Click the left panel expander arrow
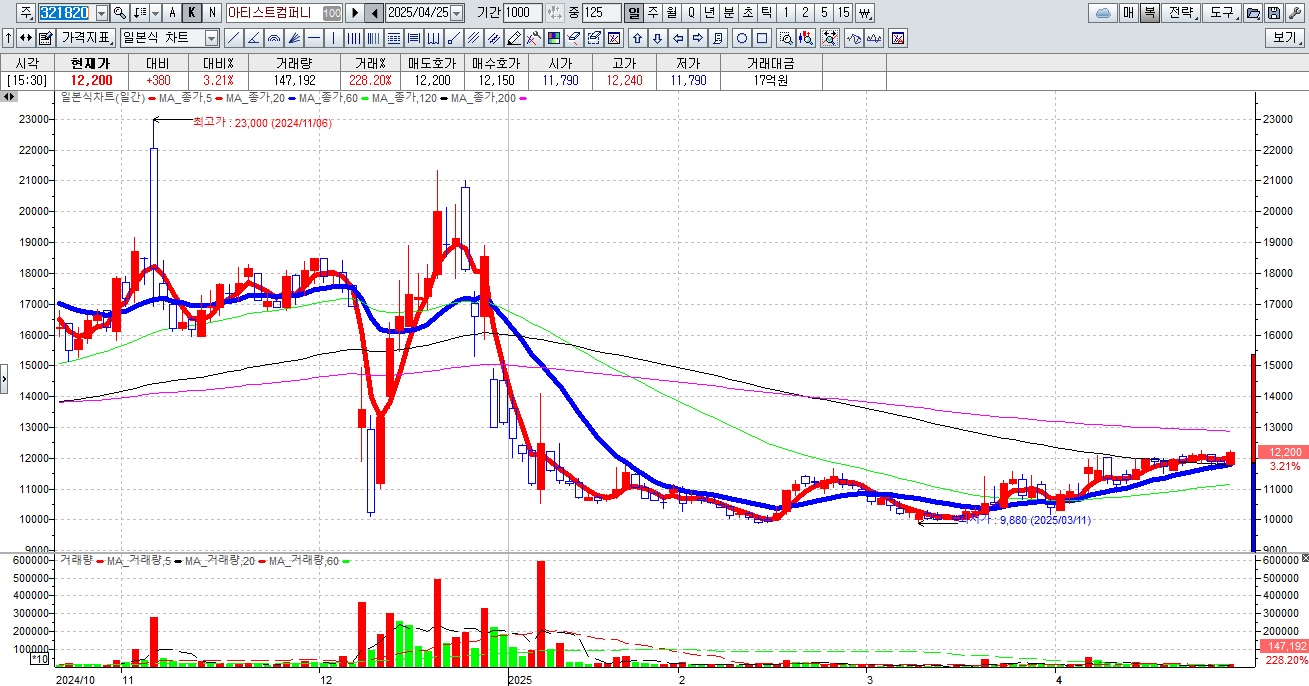Viewport: 1309px width, 686px height. pos(4,378)
